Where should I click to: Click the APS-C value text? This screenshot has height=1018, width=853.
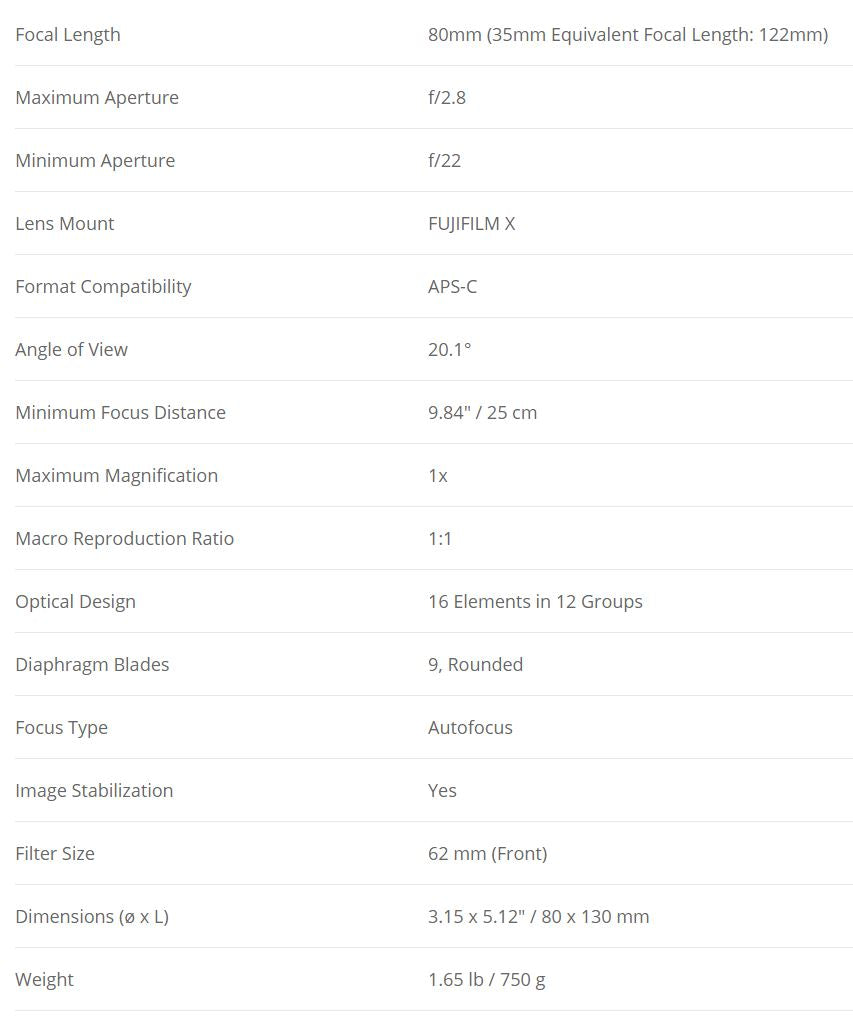tap(452, 287)
